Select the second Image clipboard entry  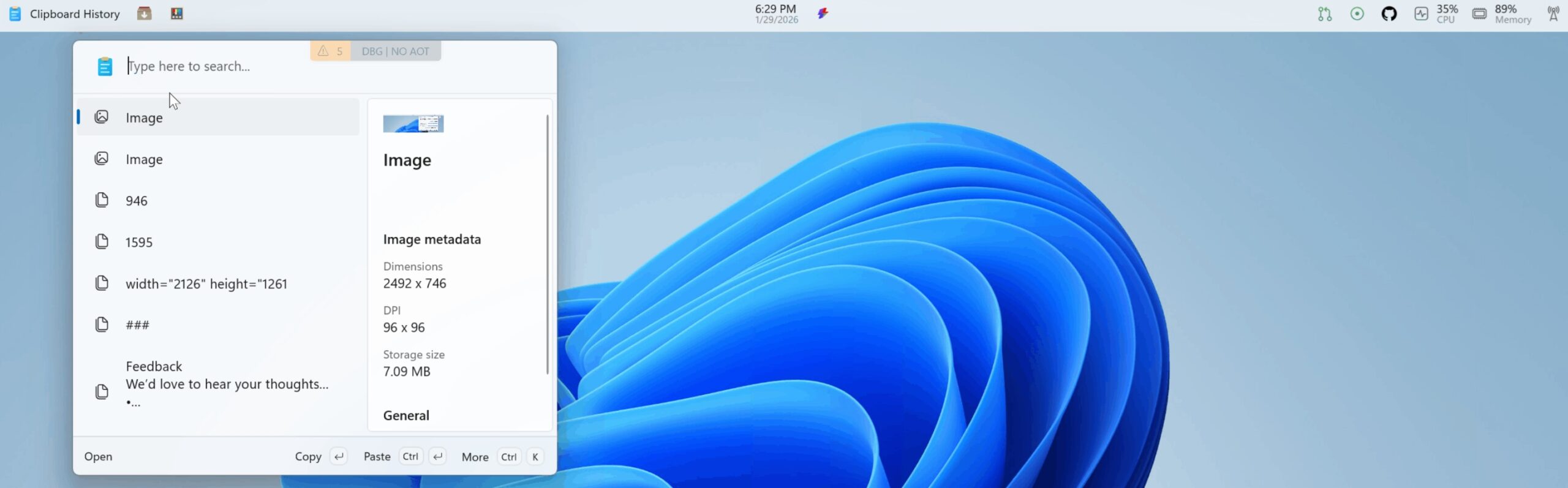click(x=217, y=159)
